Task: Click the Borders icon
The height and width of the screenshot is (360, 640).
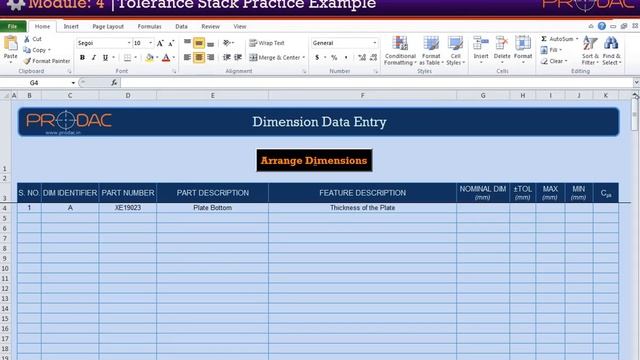Action: (127, 58)
